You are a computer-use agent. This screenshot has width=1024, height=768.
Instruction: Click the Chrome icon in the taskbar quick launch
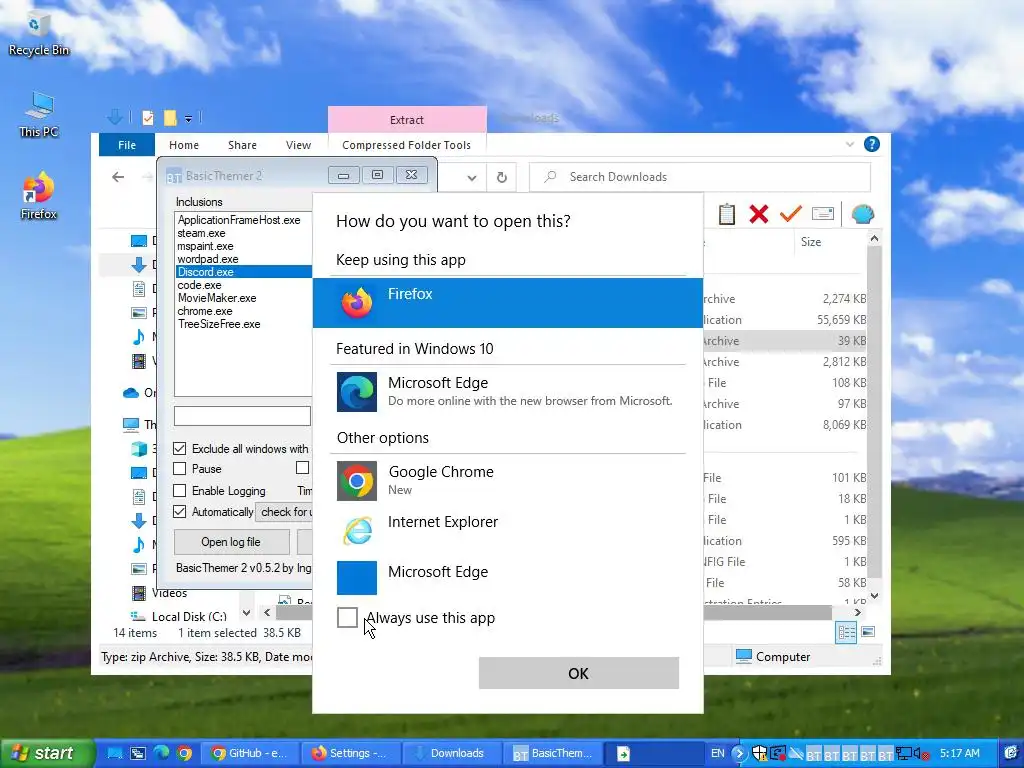[184, 753]
